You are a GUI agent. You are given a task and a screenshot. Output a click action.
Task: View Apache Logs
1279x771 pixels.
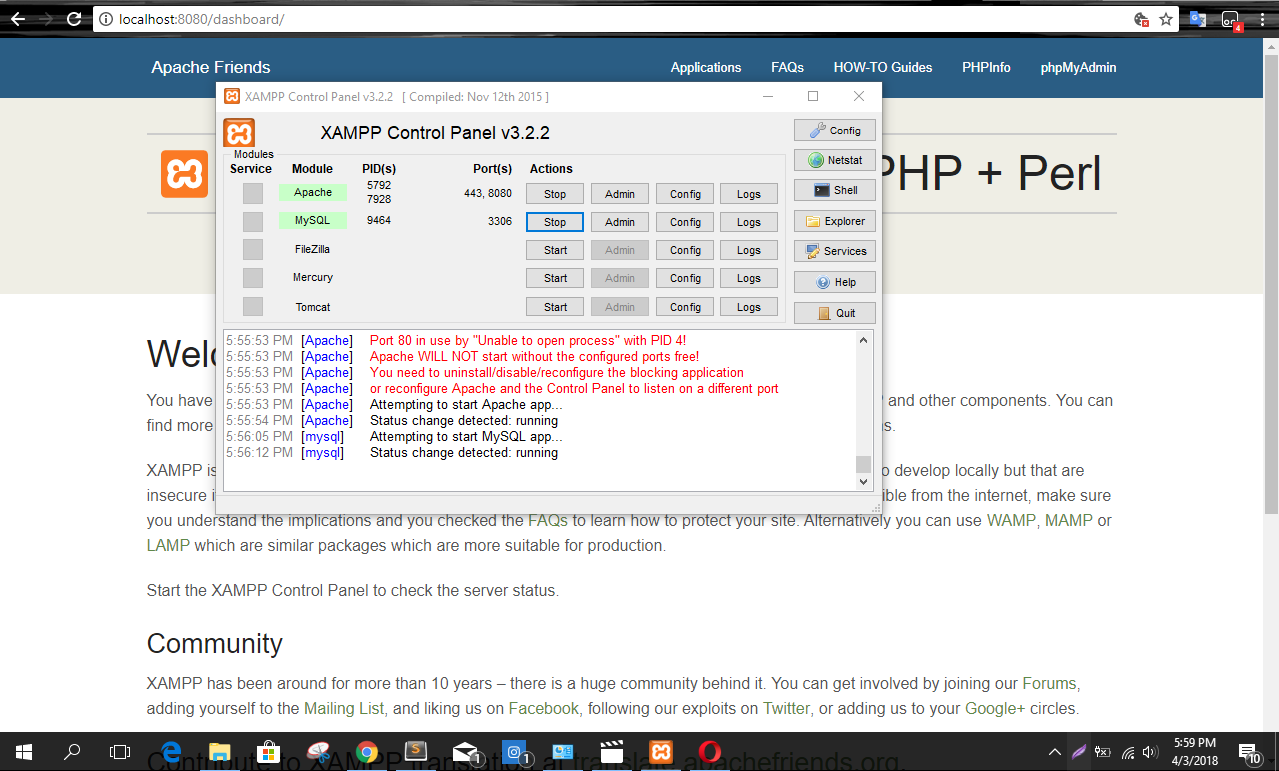point(749,194)
